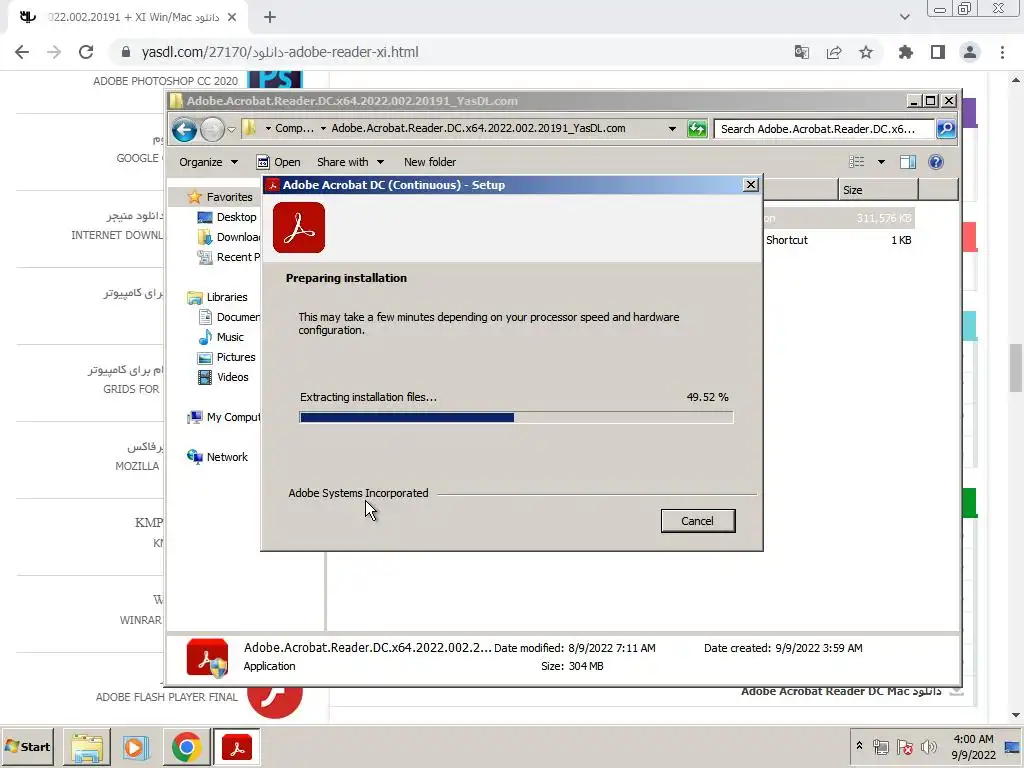Cancel the Adobe Acrobat DC setup
Screen dimensions: 1024x768
[x=697, y=520]
